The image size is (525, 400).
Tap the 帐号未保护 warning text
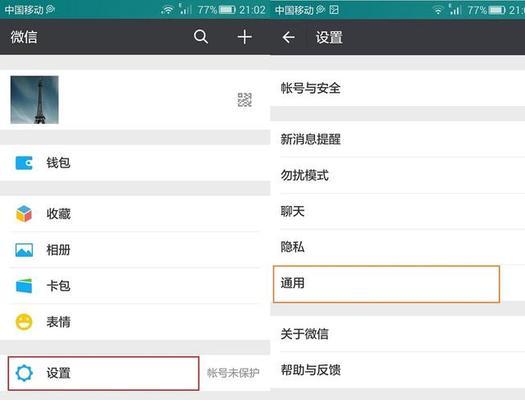click(233, 373)
